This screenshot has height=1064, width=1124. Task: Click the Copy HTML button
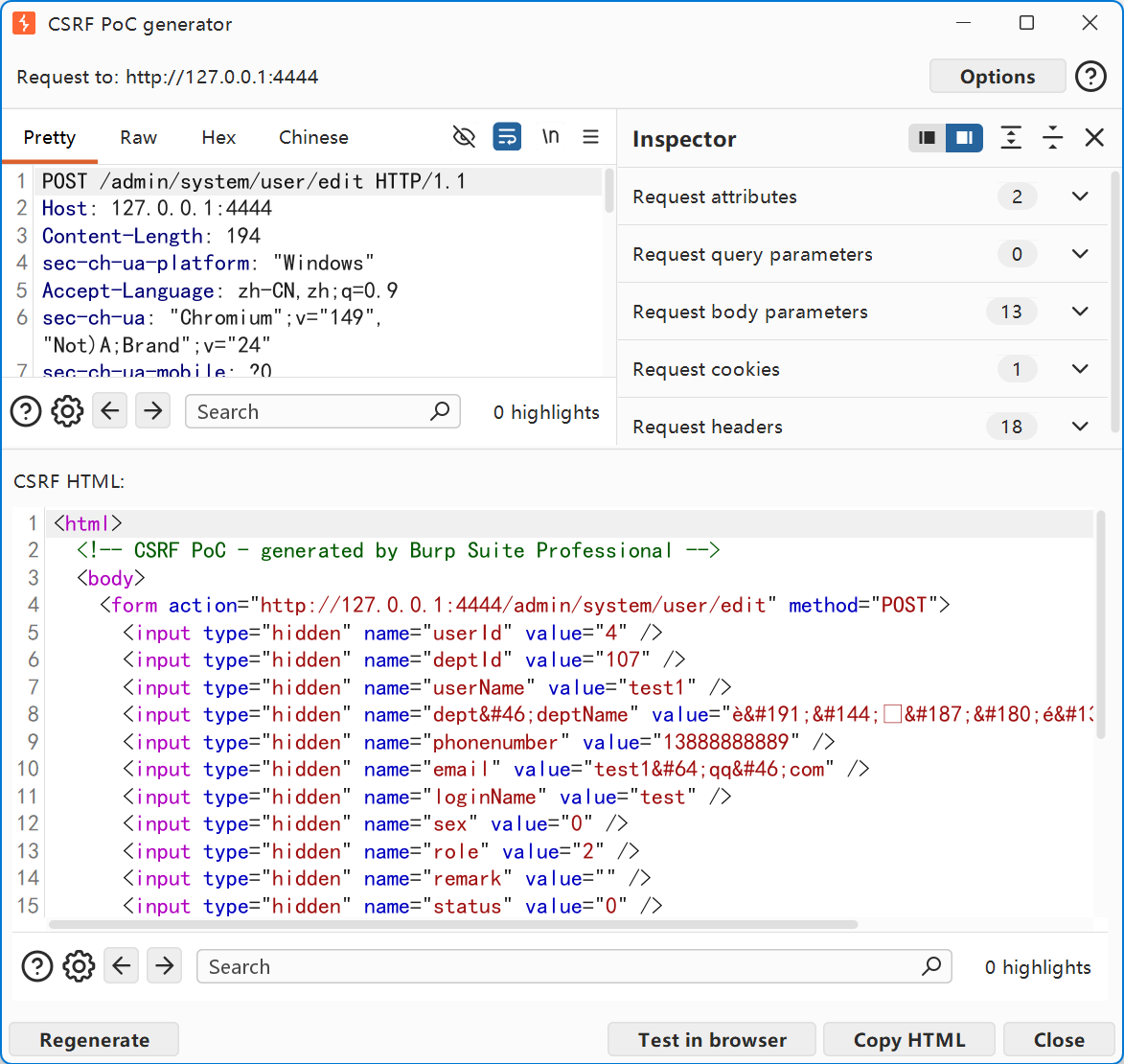(x=909, y=1040)
